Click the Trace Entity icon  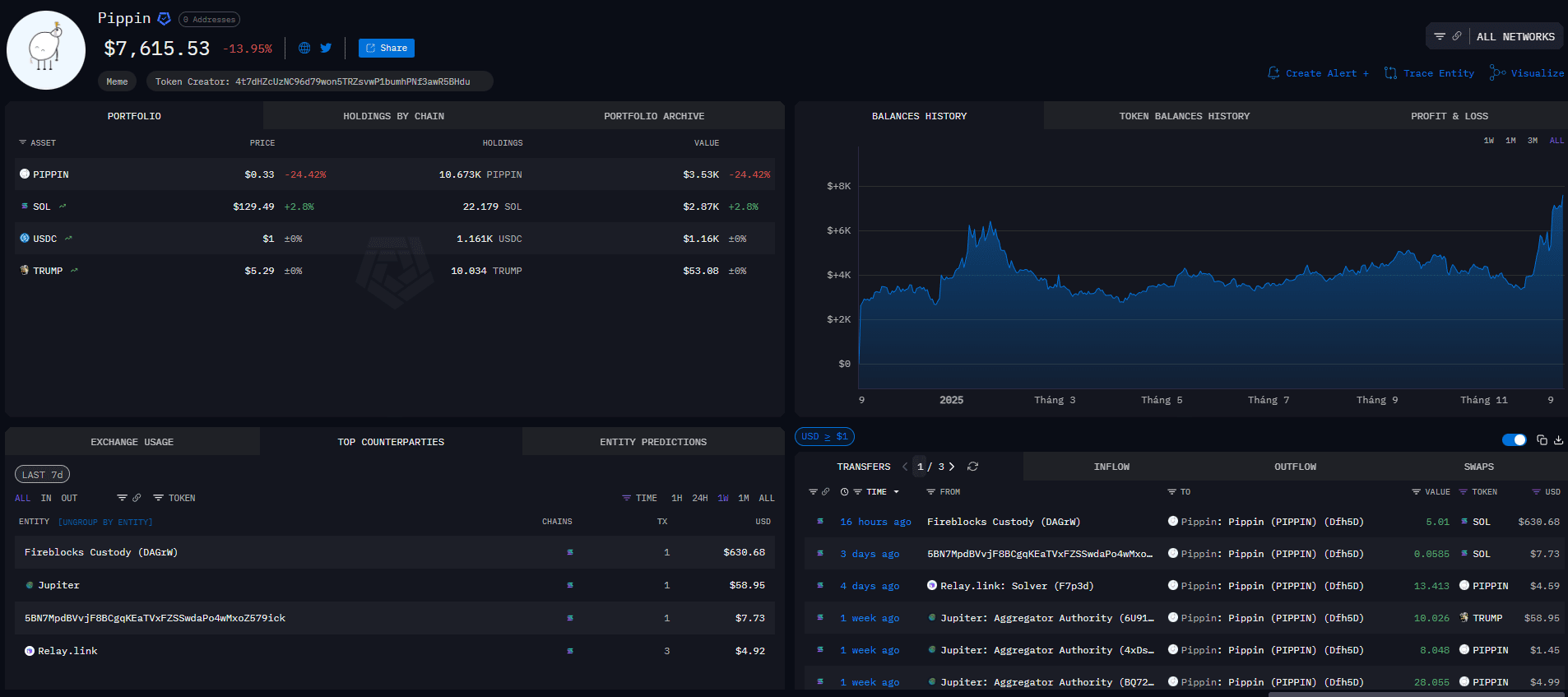pyautogui.click(x=1390, y=73)
